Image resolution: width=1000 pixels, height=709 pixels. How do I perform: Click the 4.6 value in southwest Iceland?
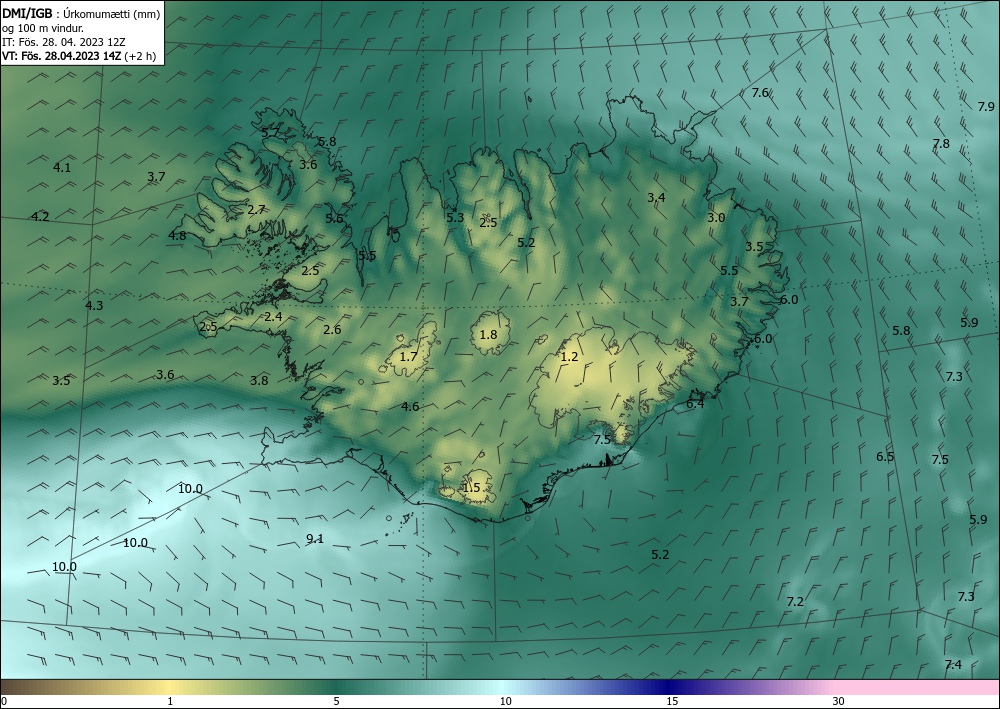coord(411,406)
